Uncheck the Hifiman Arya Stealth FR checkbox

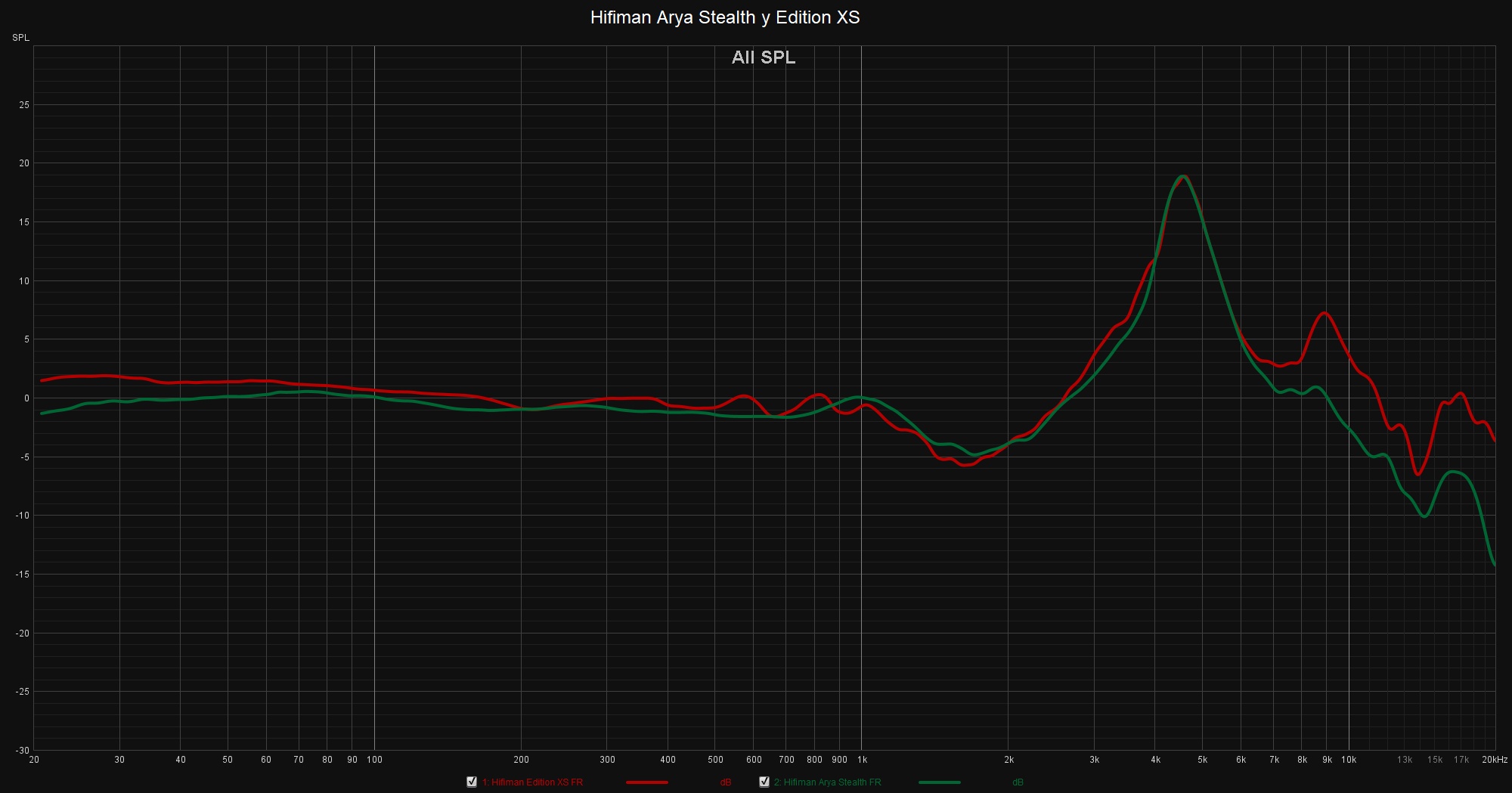point(764,782)
